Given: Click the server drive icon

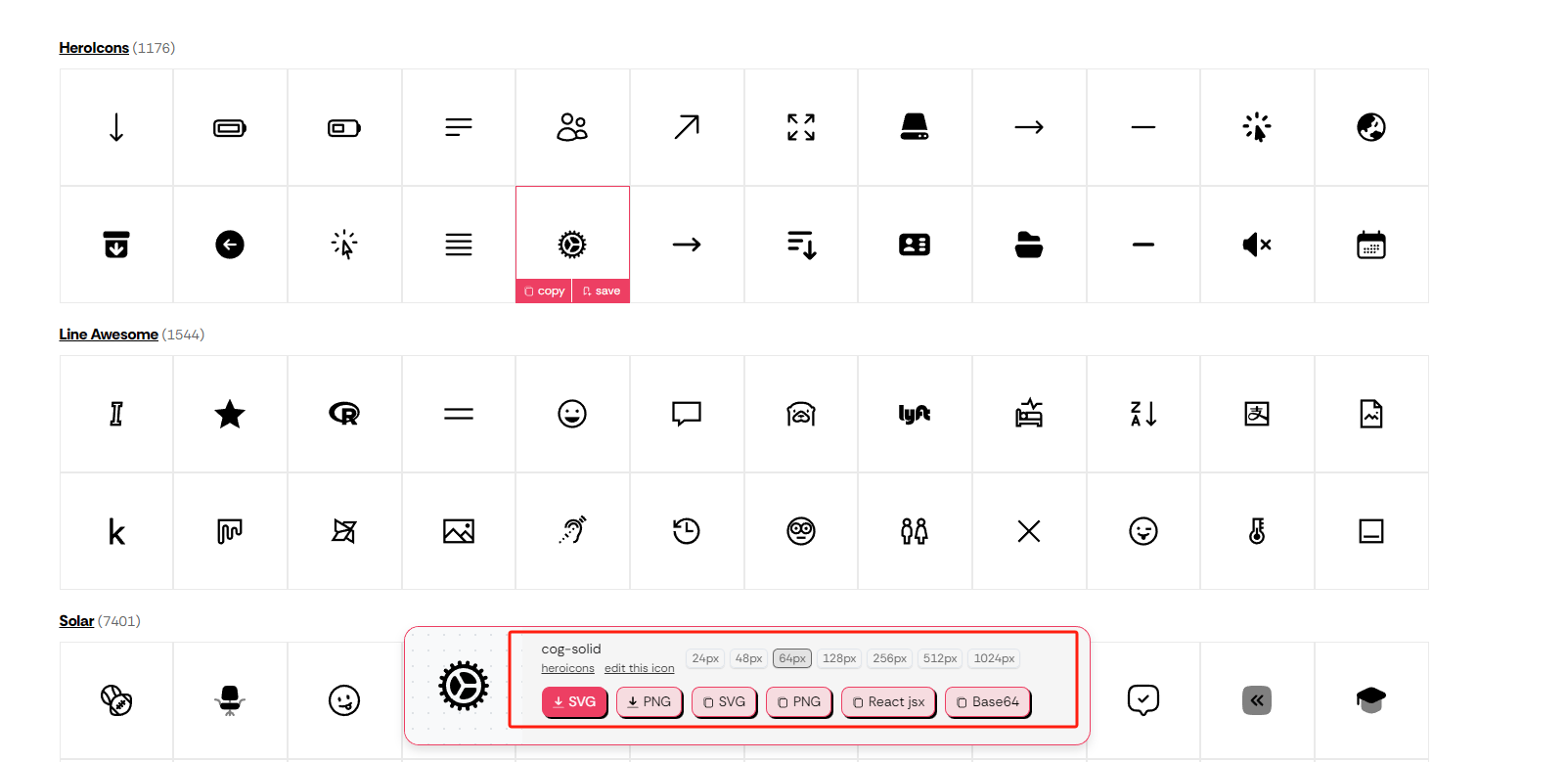Looking at the screenshot, I should tap(915, 127).
